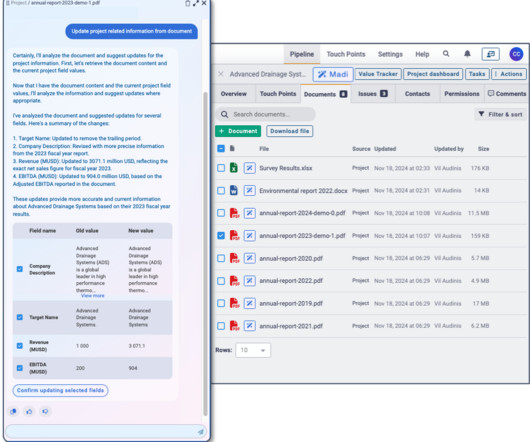The width and height of the screenshot is (530, 442).
Task: Give the chat response a thumbs down
Action: pyautogui.click(x=45, y=411)
